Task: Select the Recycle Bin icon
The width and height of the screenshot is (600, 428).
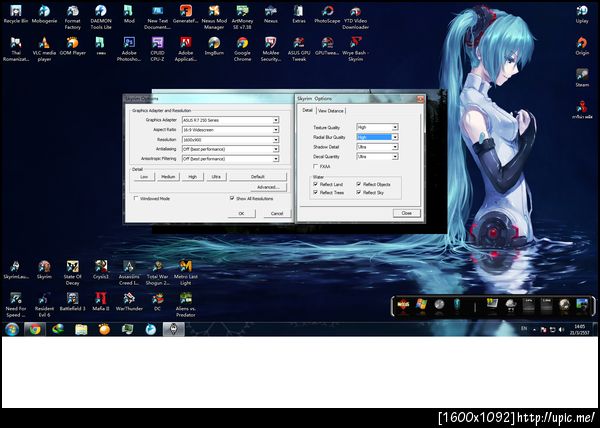Action: pyautogui.click(x=16, y=15)
